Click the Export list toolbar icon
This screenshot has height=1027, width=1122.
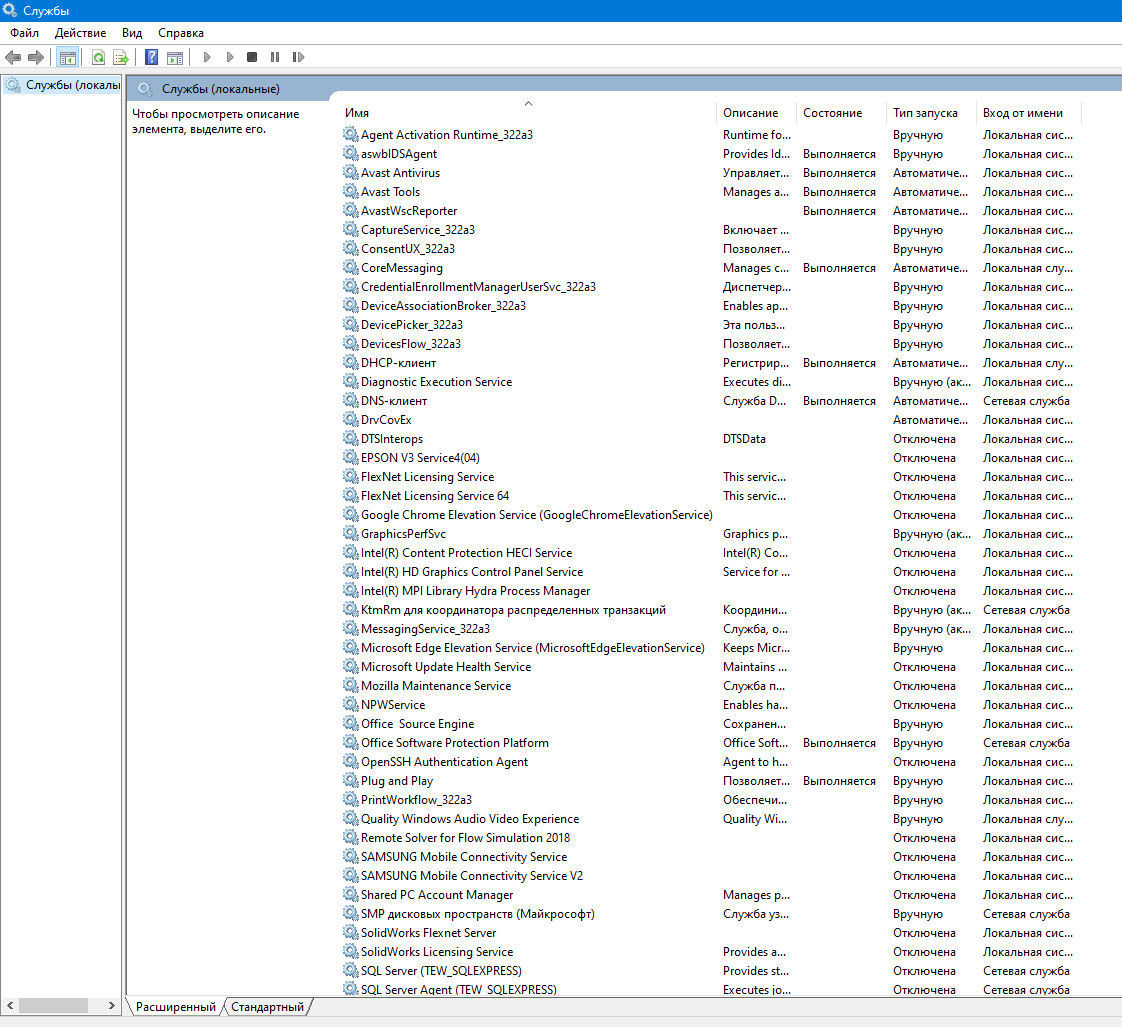click(121, 57)
